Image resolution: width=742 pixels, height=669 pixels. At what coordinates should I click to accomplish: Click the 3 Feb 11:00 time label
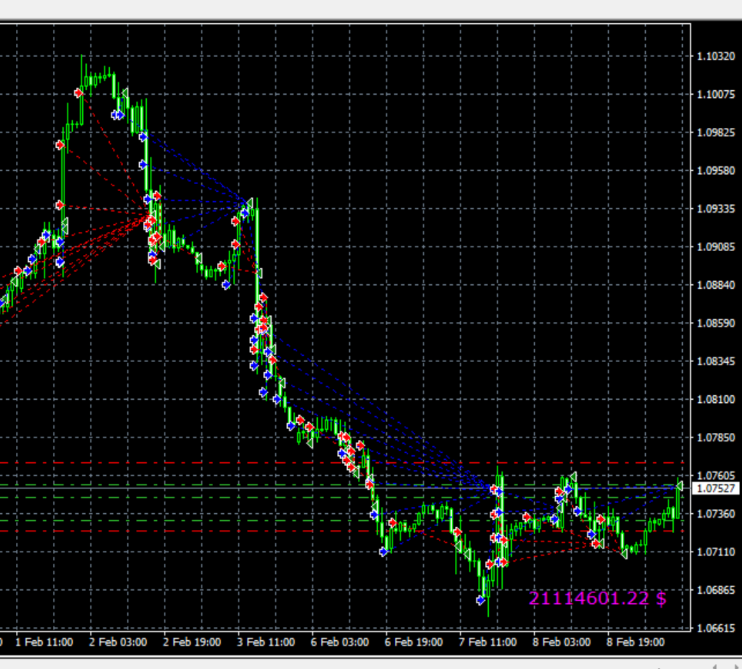tap(266, 643)
